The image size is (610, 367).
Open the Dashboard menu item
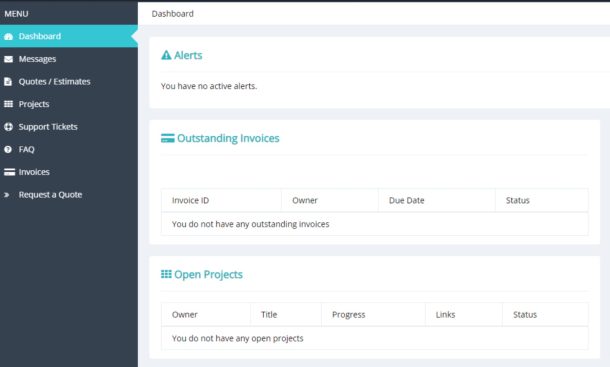(x=69, y=36)
